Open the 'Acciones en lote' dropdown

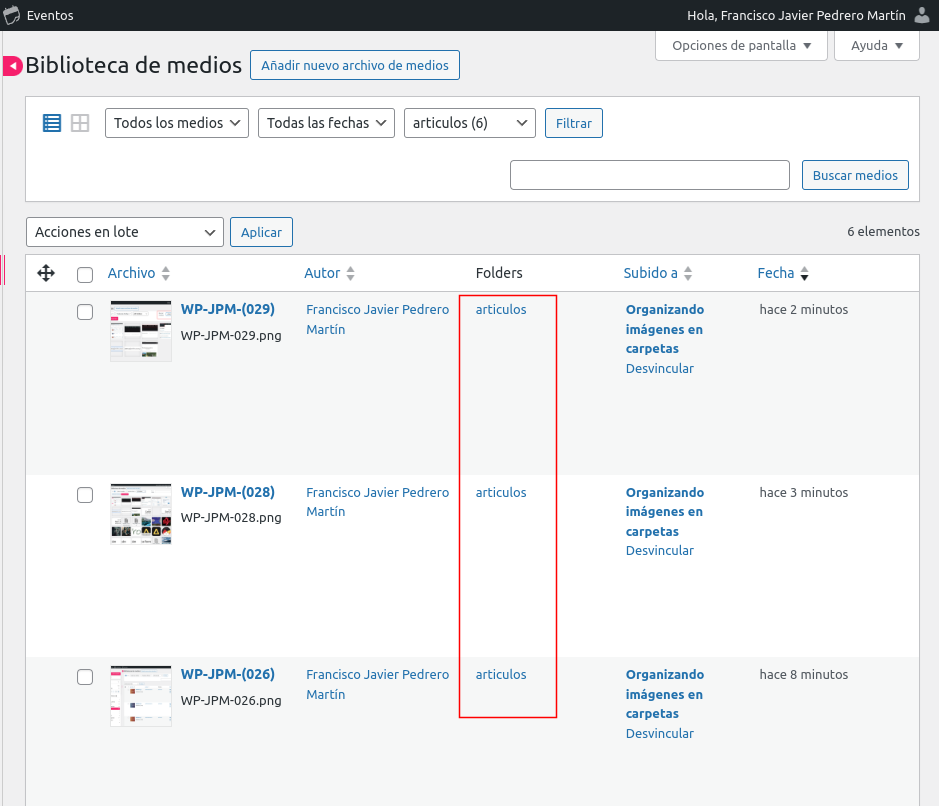point(125,232)
